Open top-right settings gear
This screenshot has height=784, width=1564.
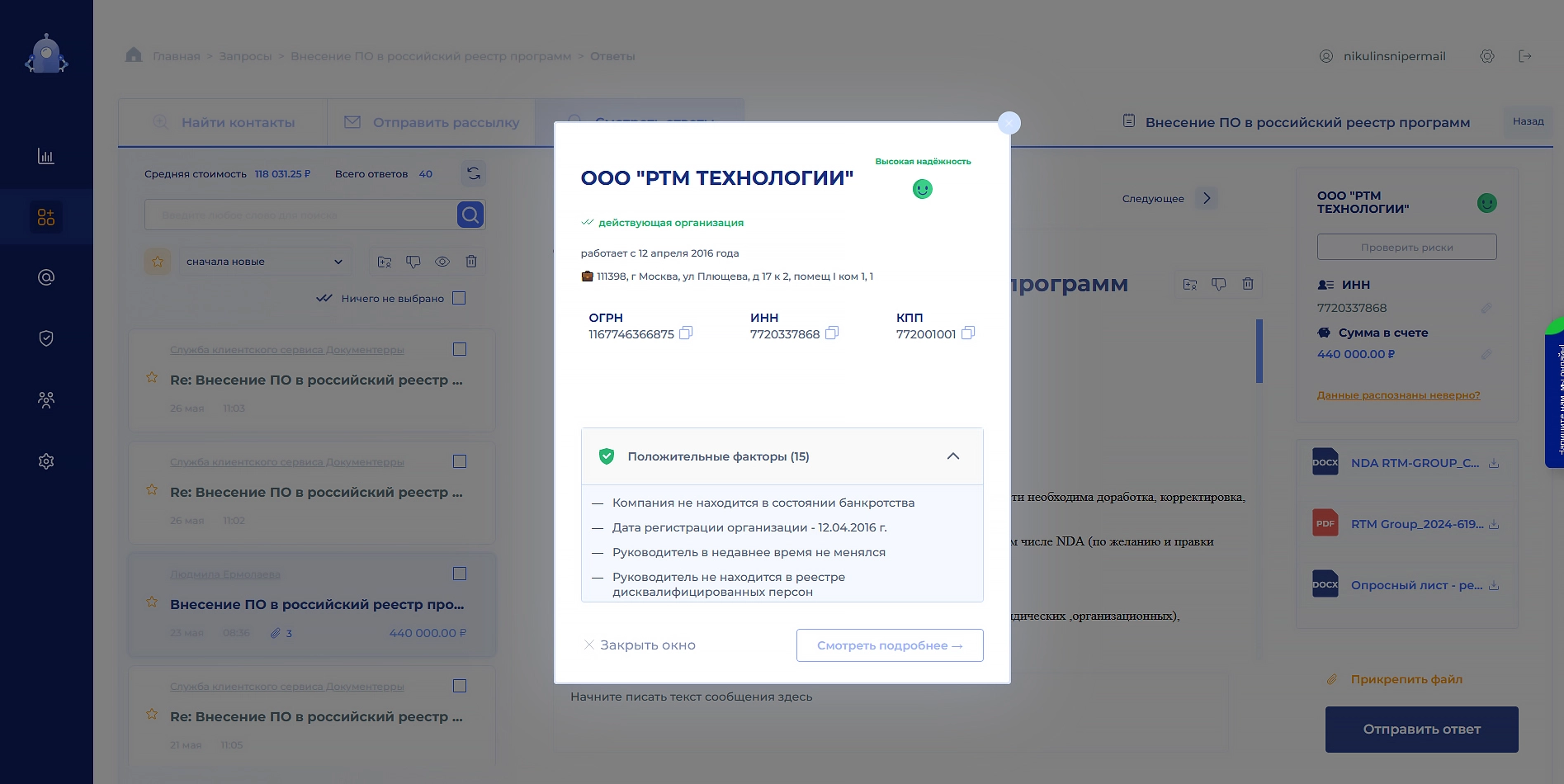point(1487,56)
